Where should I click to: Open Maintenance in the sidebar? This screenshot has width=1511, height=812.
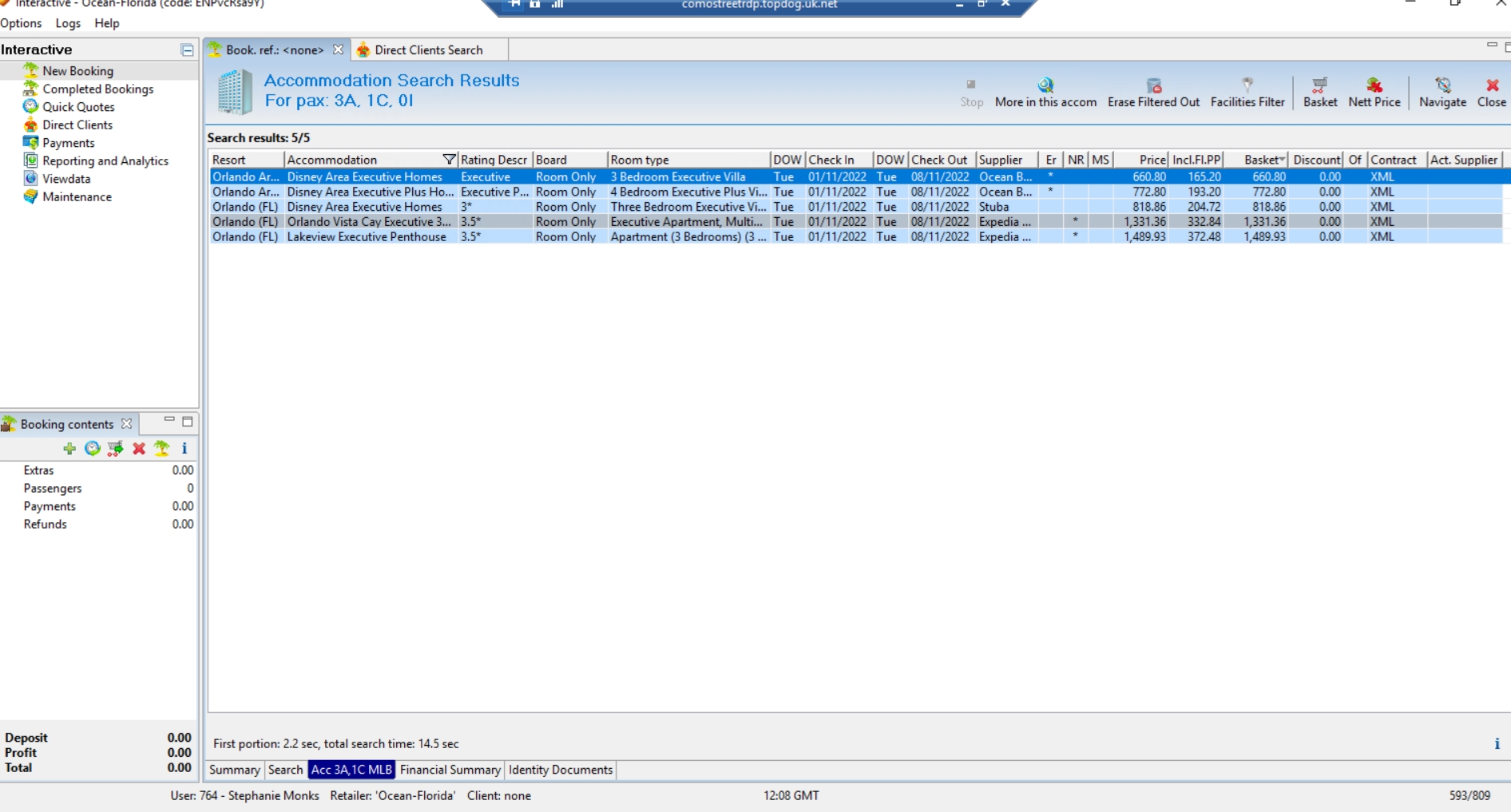click(x=77, y=196)
